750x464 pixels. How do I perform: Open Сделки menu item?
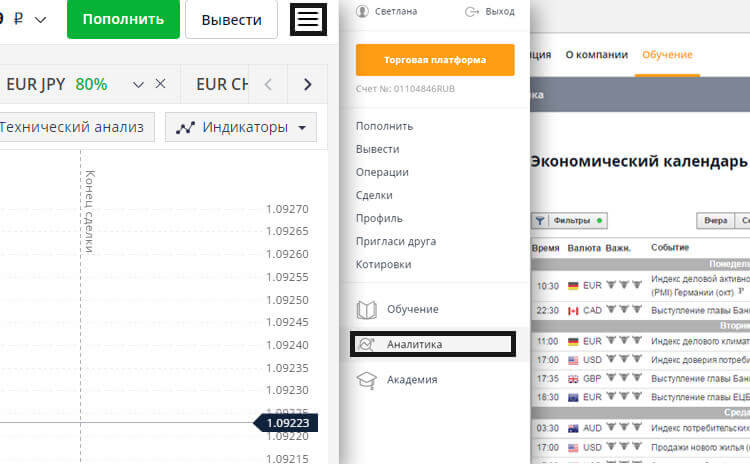tap(374, 195)
